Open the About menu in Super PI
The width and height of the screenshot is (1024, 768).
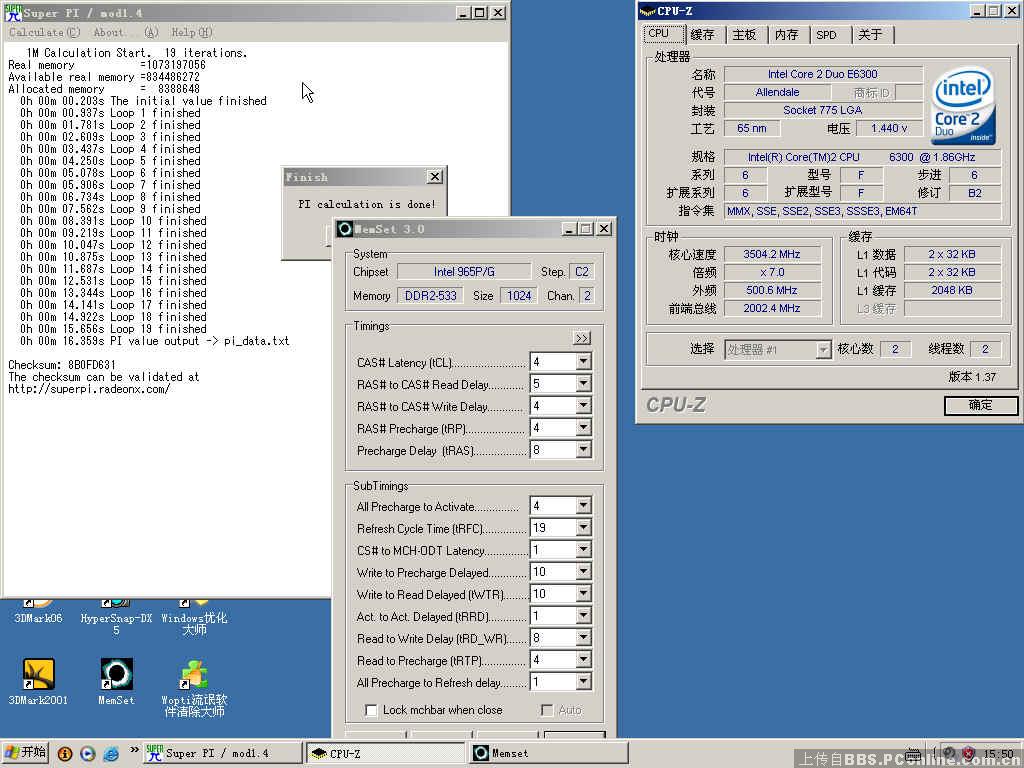pyautogui.click(x=125, y=32)
